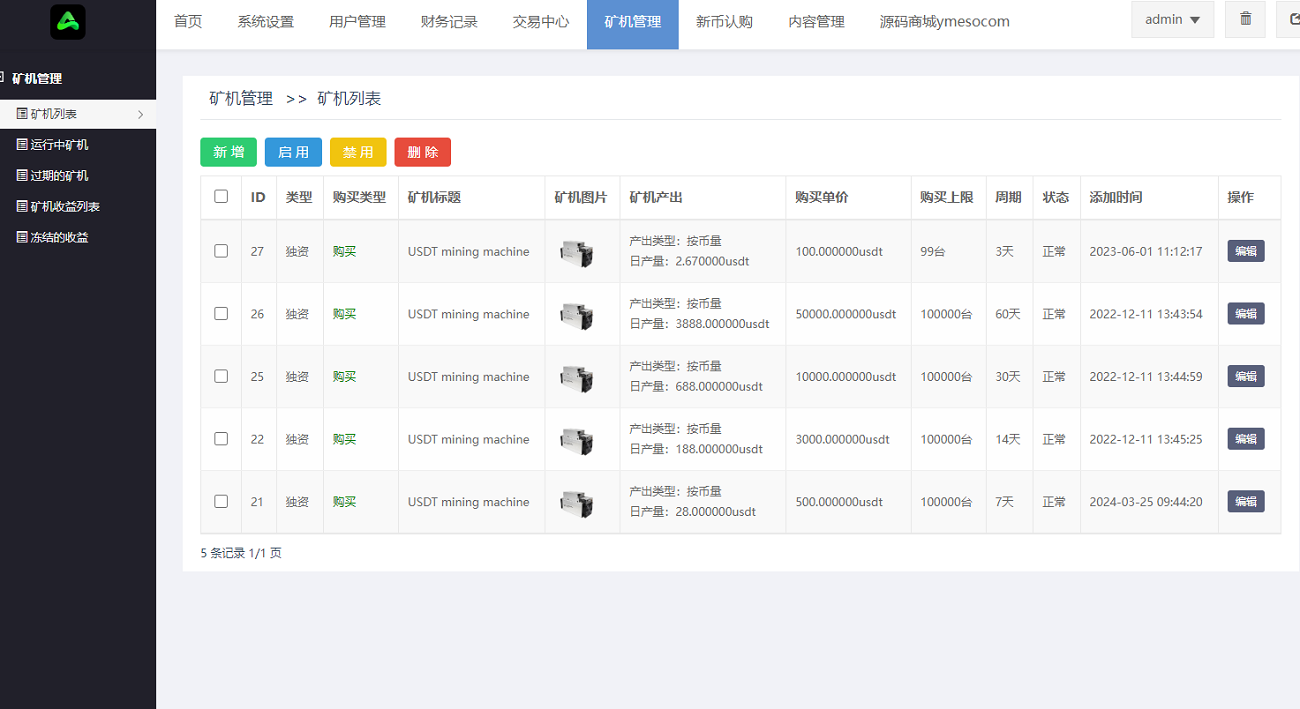Click the 5 条记录 1/1 页 pagination text

[241, 553]
